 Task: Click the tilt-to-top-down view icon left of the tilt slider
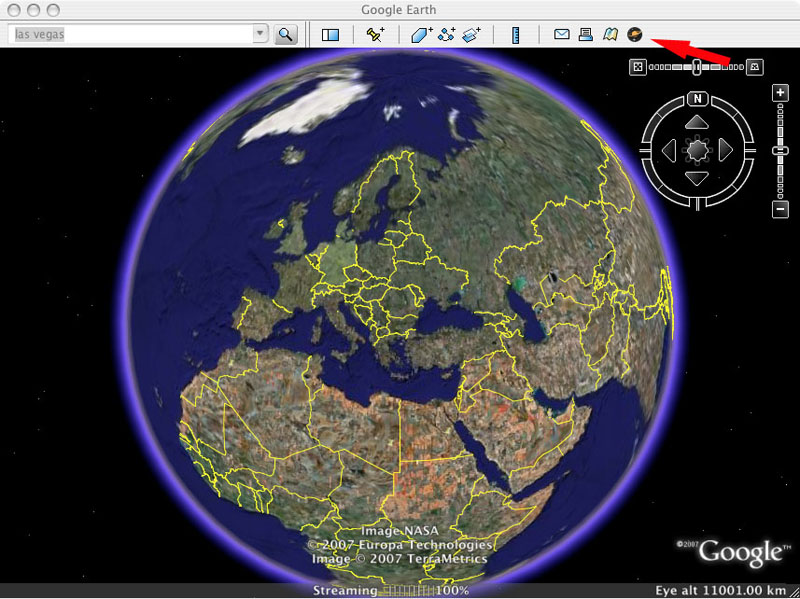coord(638,67)
